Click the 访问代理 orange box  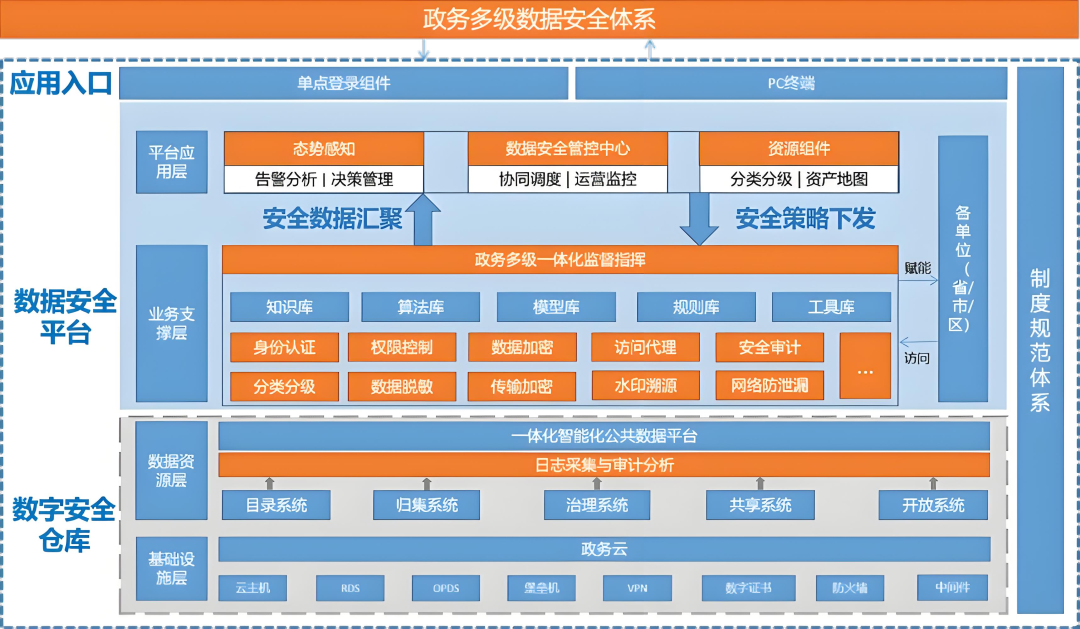(x=645, y=347)
